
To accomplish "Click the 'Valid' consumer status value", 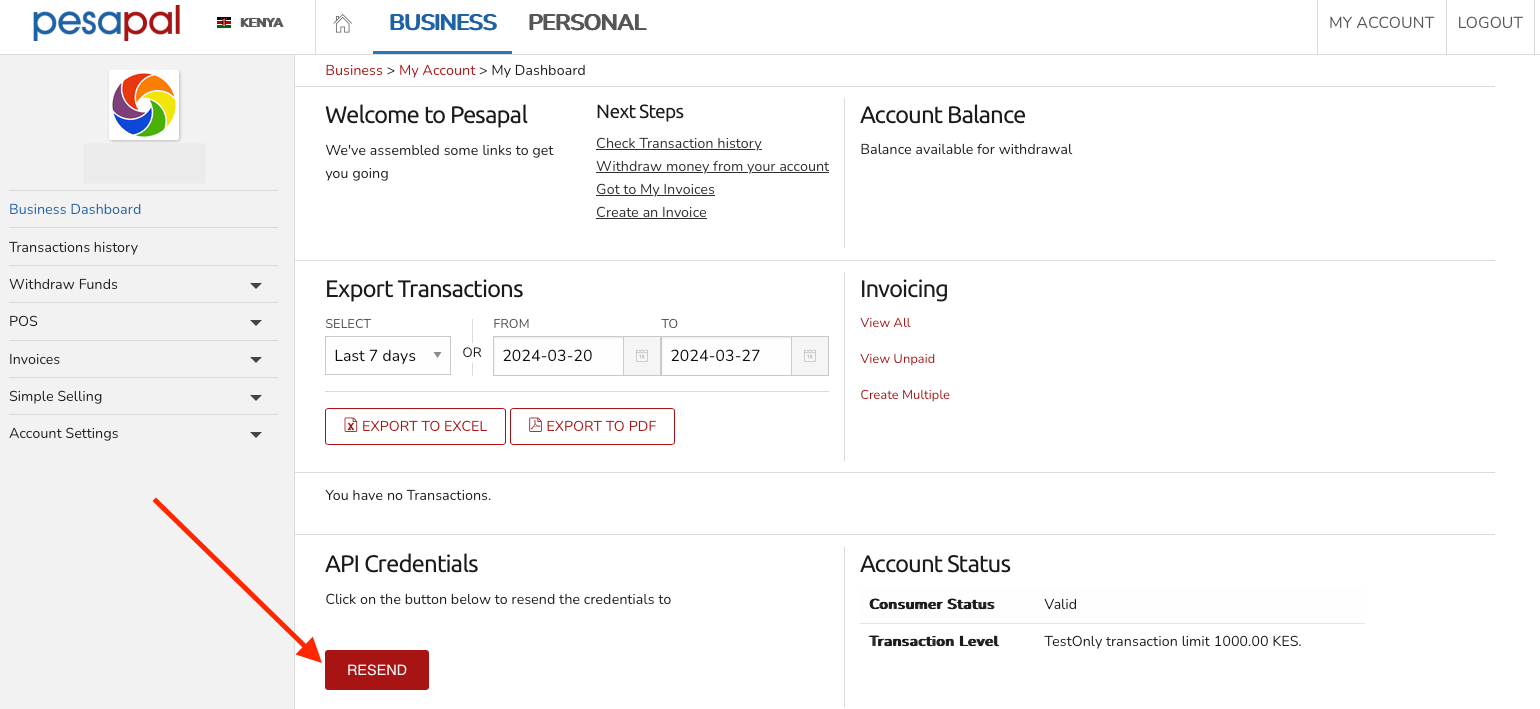I will click(1060, 604).
